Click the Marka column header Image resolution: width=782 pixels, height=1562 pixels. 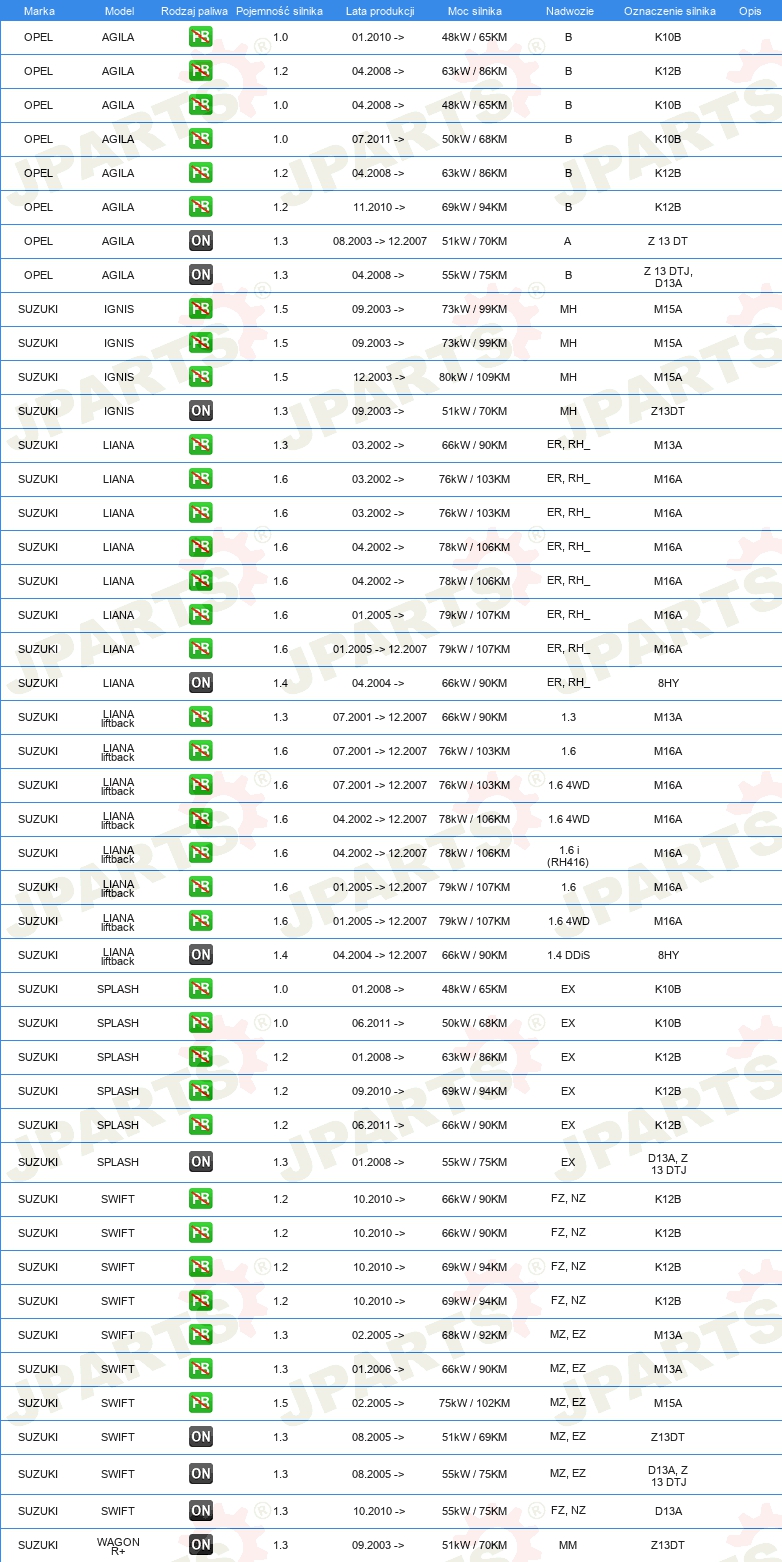[39, 11]
